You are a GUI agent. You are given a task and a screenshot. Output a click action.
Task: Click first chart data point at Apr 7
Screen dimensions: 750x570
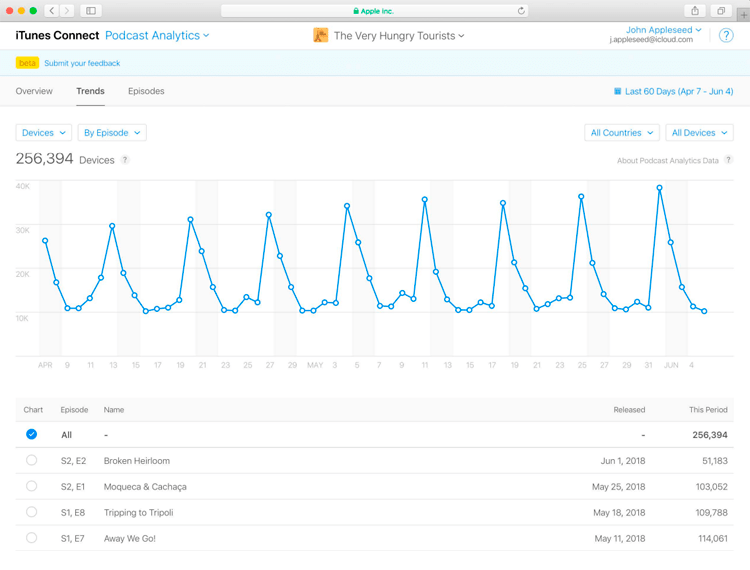click(45, 241)
